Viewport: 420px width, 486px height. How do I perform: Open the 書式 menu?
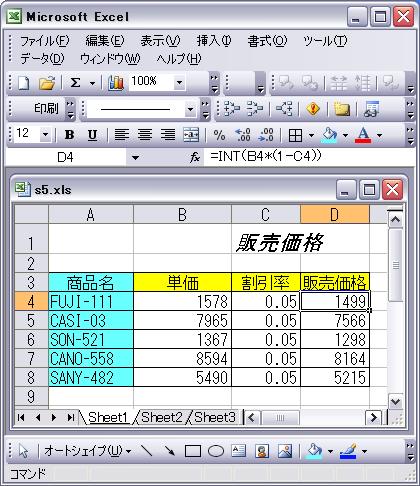[x=267, y=41]
